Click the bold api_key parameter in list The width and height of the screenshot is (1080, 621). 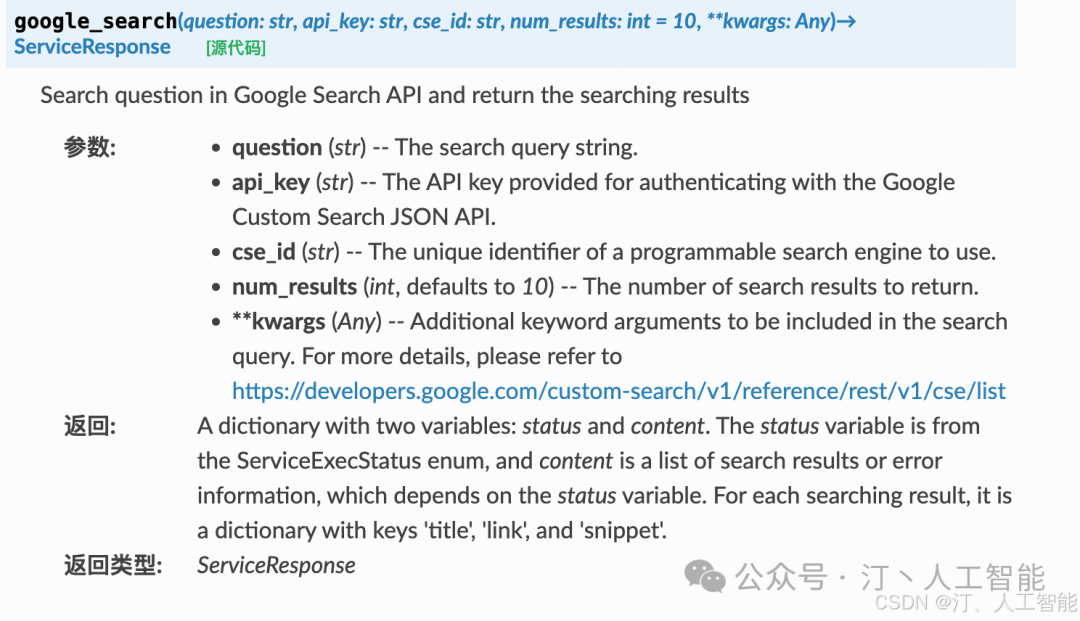[x=271, y=182]
